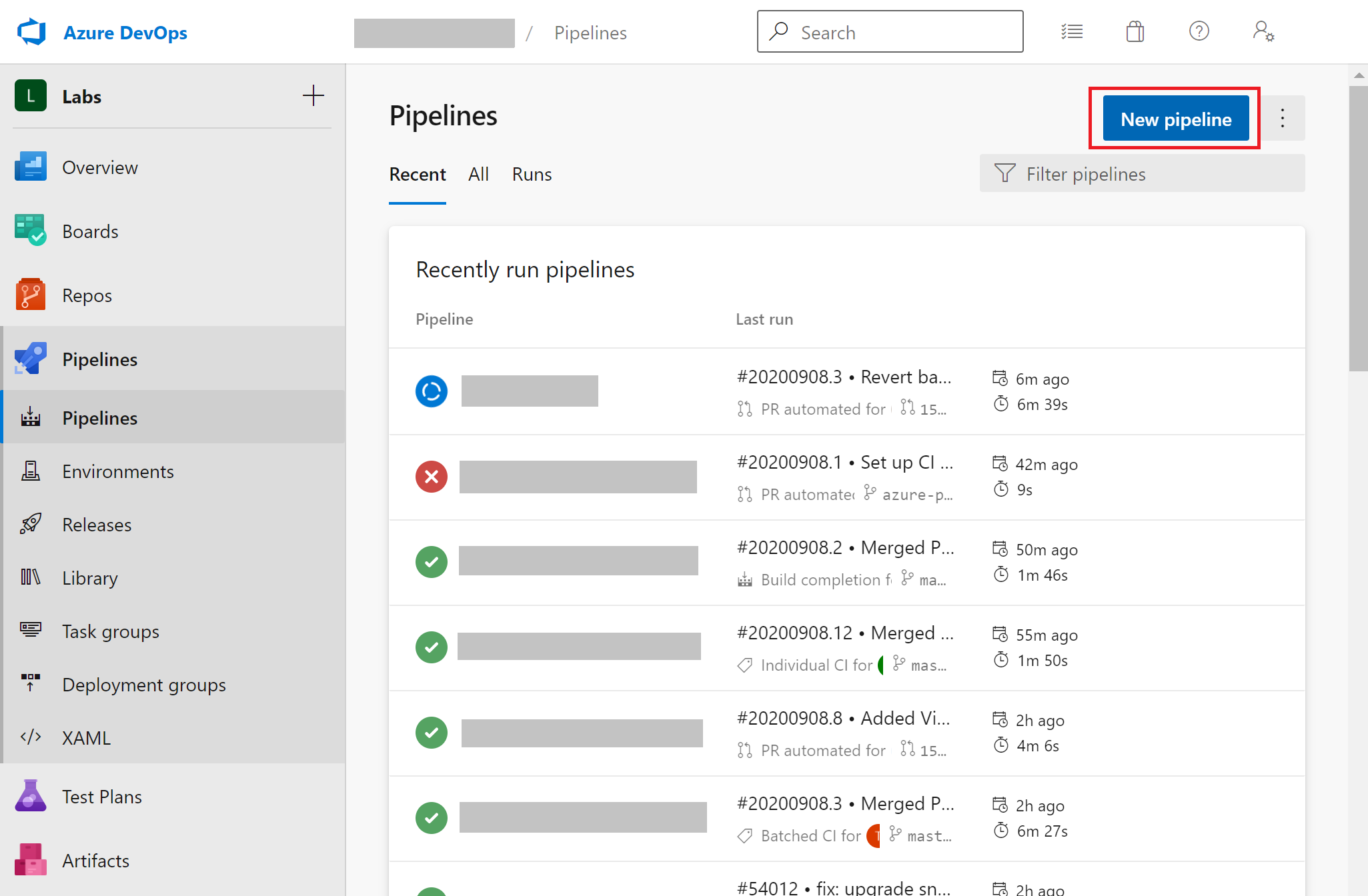Open XAML in sidebar
The height and width of the screenshot is (896, 1368).
(x=173, y=738)
